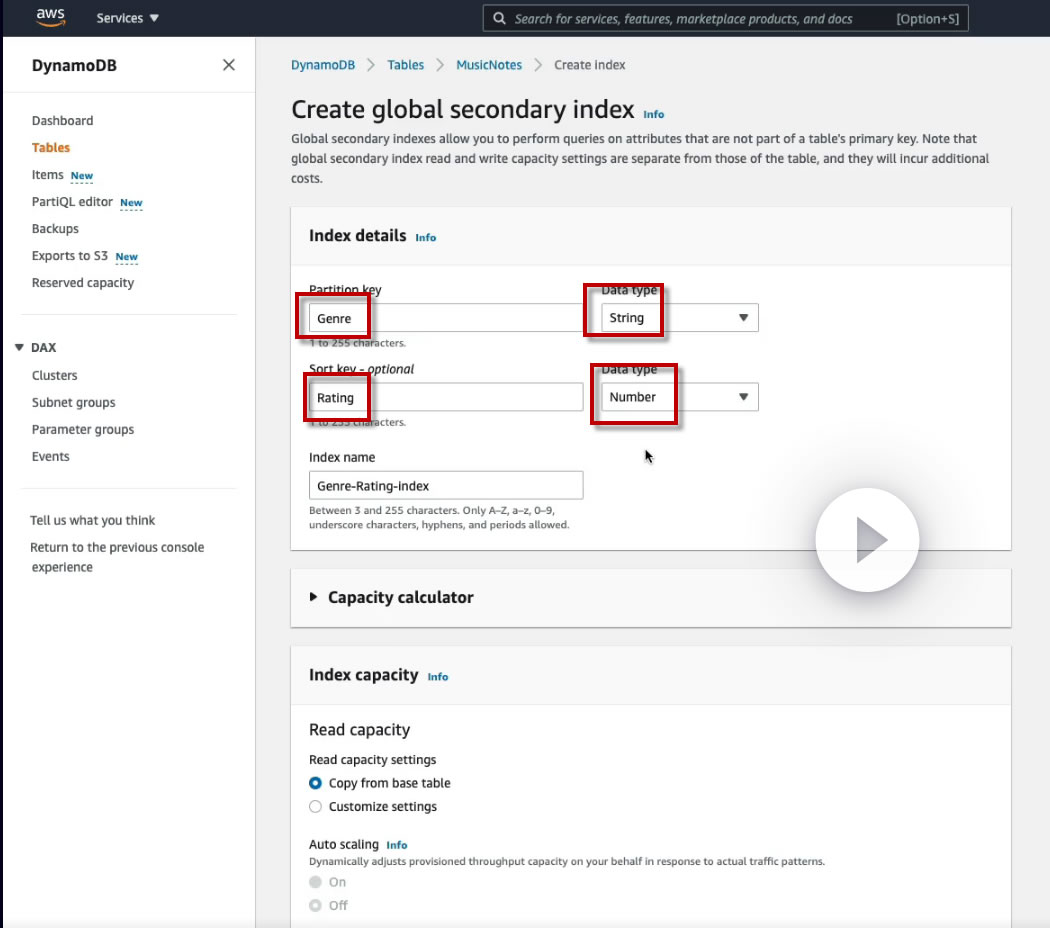Open sort key Data type dropdown
The height and width of the screenshot is (928, 1050).
pos(679,397)
